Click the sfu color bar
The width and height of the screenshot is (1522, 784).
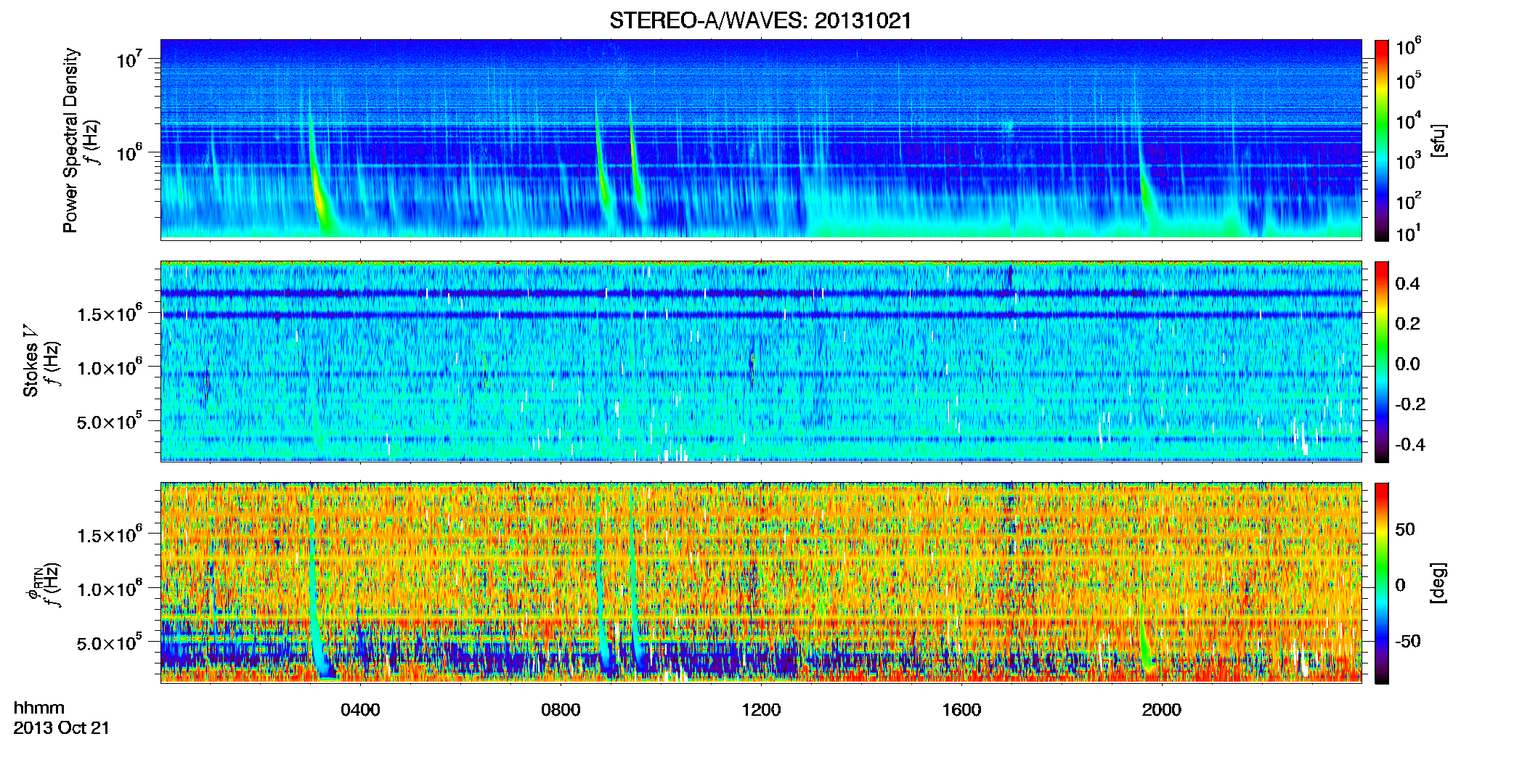click(1382, 140)
